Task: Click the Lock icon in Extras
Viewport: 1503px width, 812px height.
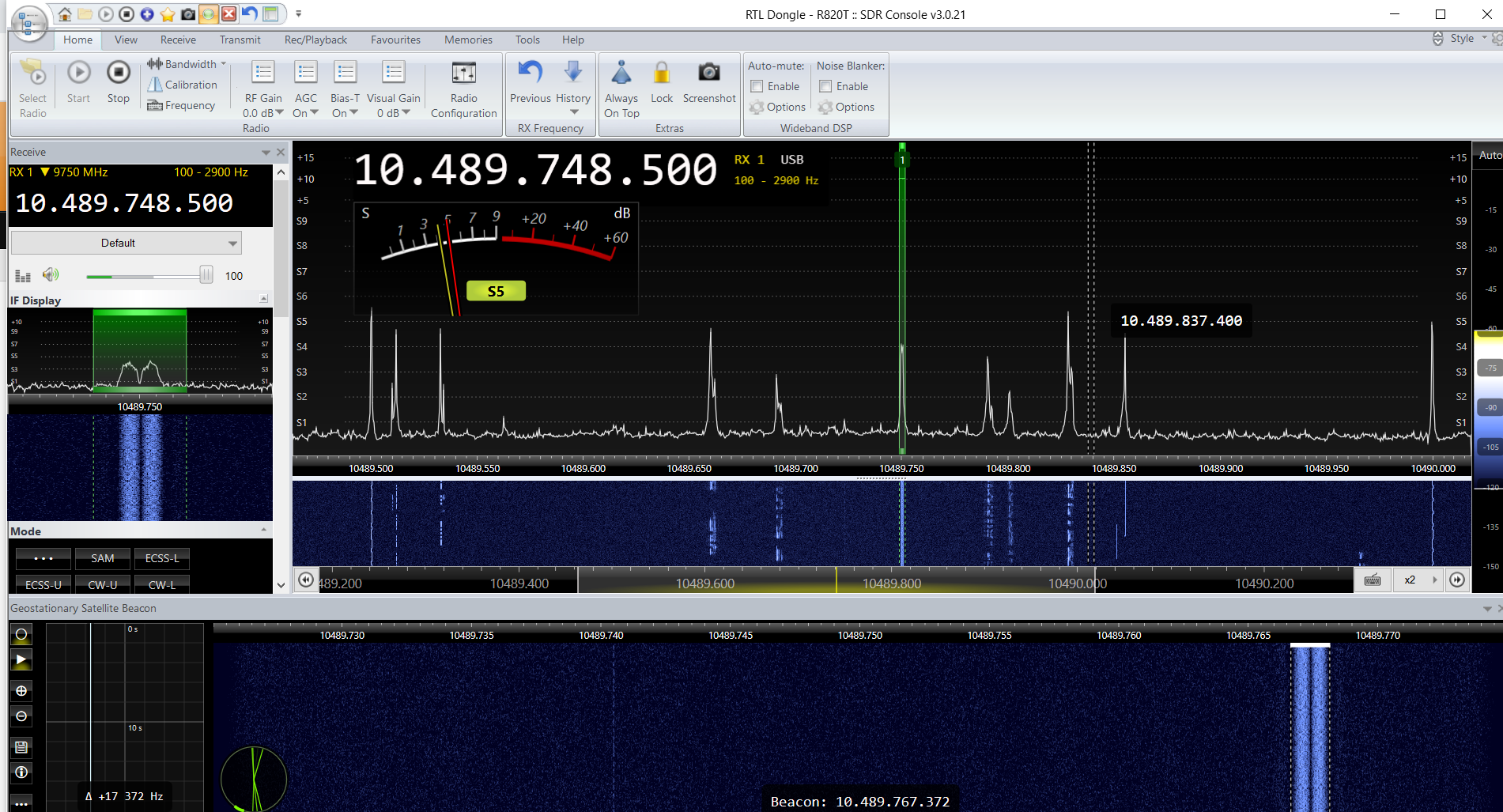Action: 662,74
